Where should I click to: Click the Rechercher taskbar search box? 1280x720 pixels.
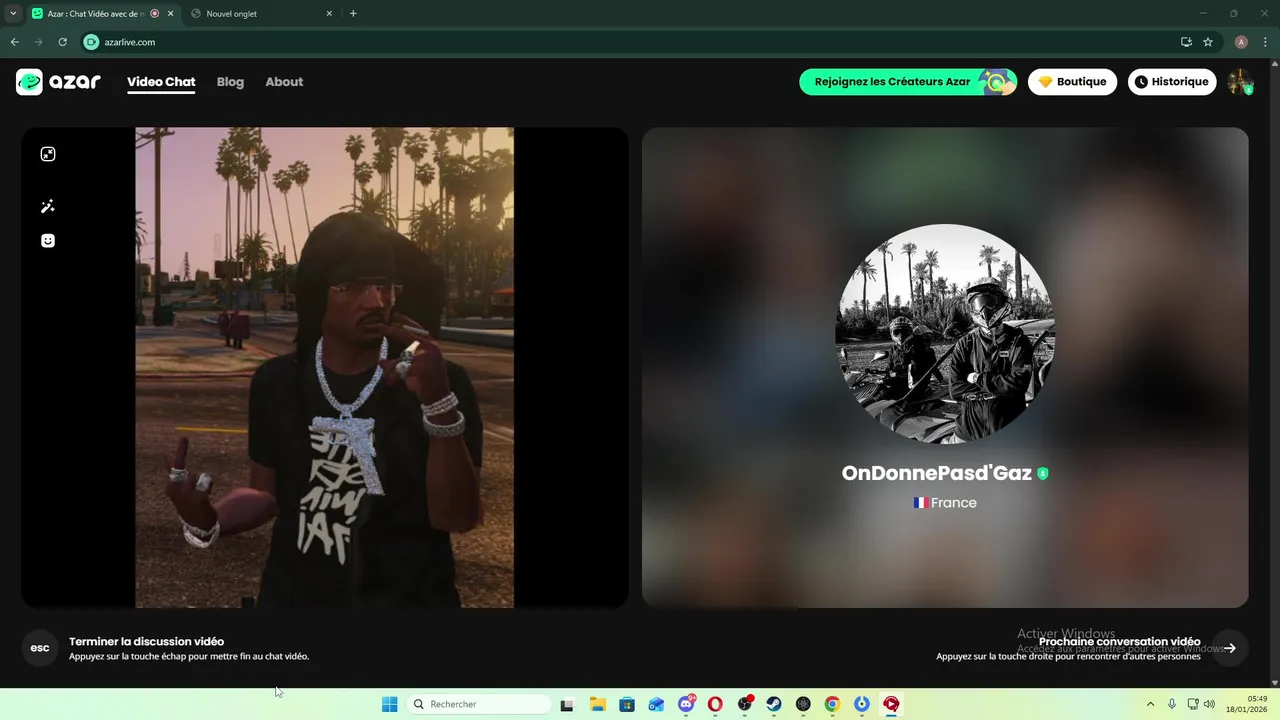coord(480,704)
